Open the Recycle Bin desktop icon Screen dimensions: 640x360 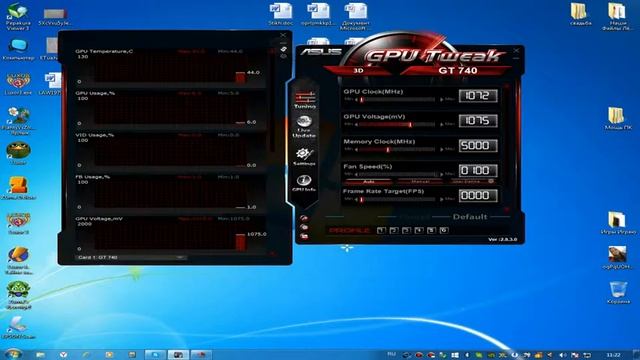pyautogui.click(x=618, y=292)
